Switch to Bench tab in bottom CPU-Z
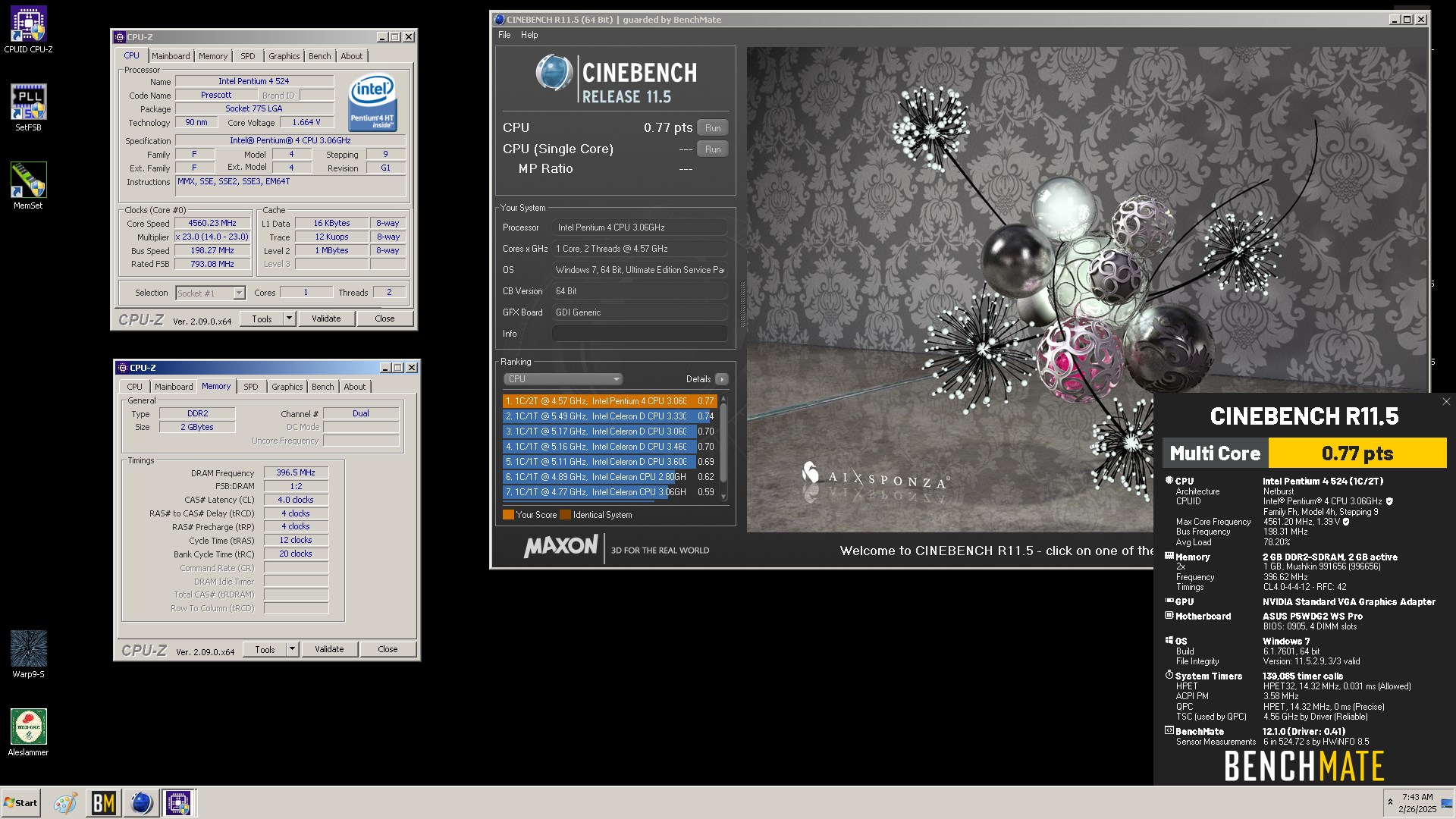Image resolution: width=1456 pixels, height=819 pixels. (x=323, y=387)
